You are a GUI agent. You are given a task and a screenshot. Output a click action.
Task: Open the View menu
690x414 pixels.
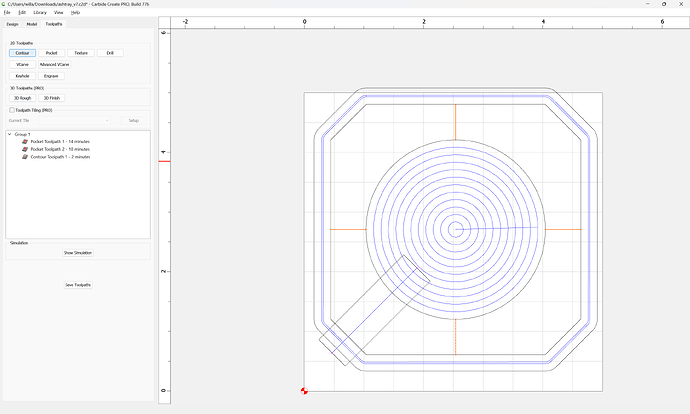[59, 12]
